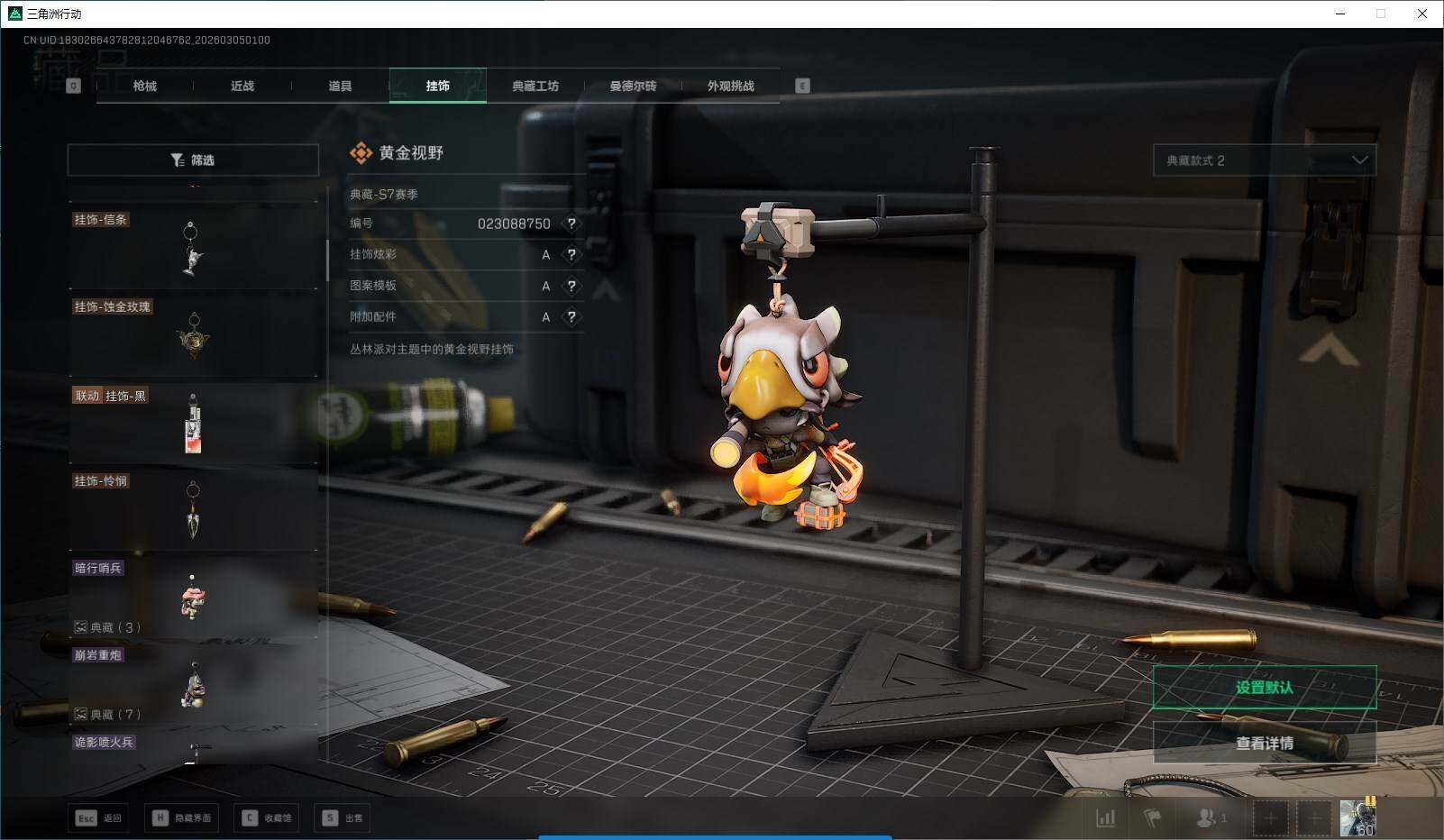Click the S 出售 button

[x=343, y=817]
